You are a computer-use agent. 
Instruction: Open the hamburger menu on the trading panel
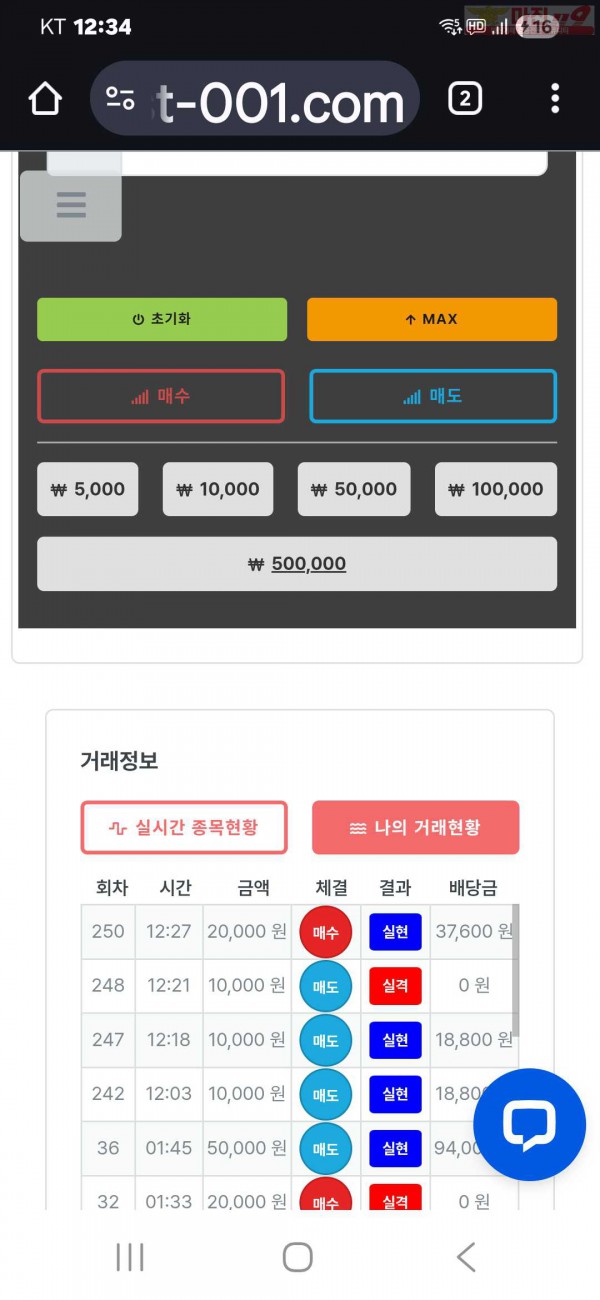(x=70, y=205)
